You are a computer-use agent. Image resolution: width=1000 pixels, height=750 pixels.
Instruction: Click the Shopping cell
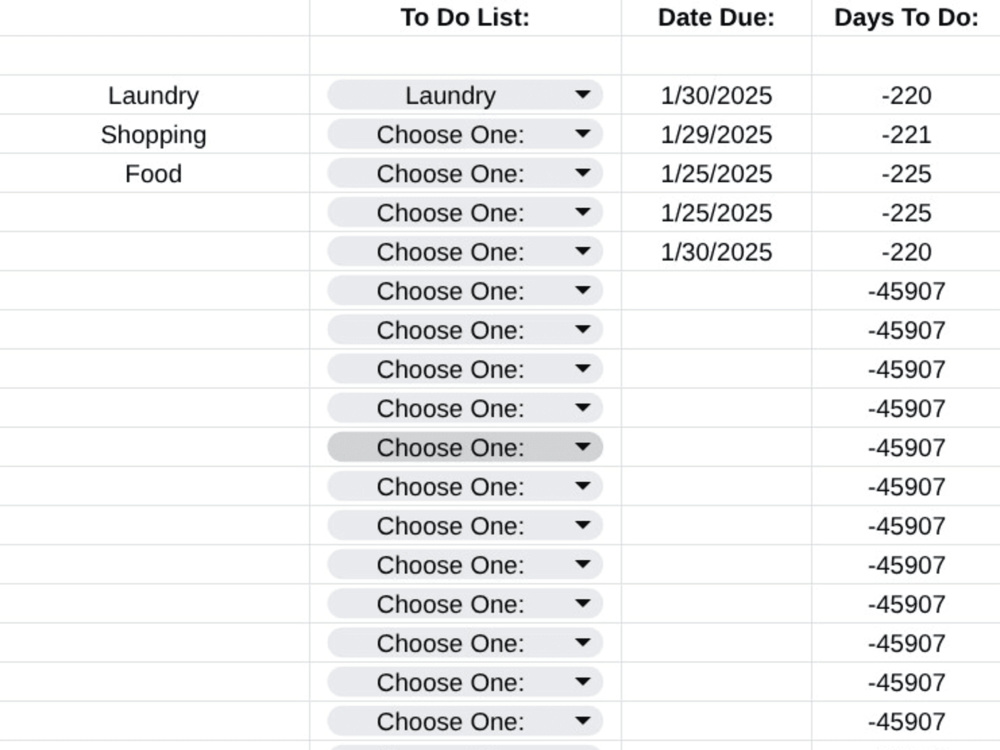point(154,135)
